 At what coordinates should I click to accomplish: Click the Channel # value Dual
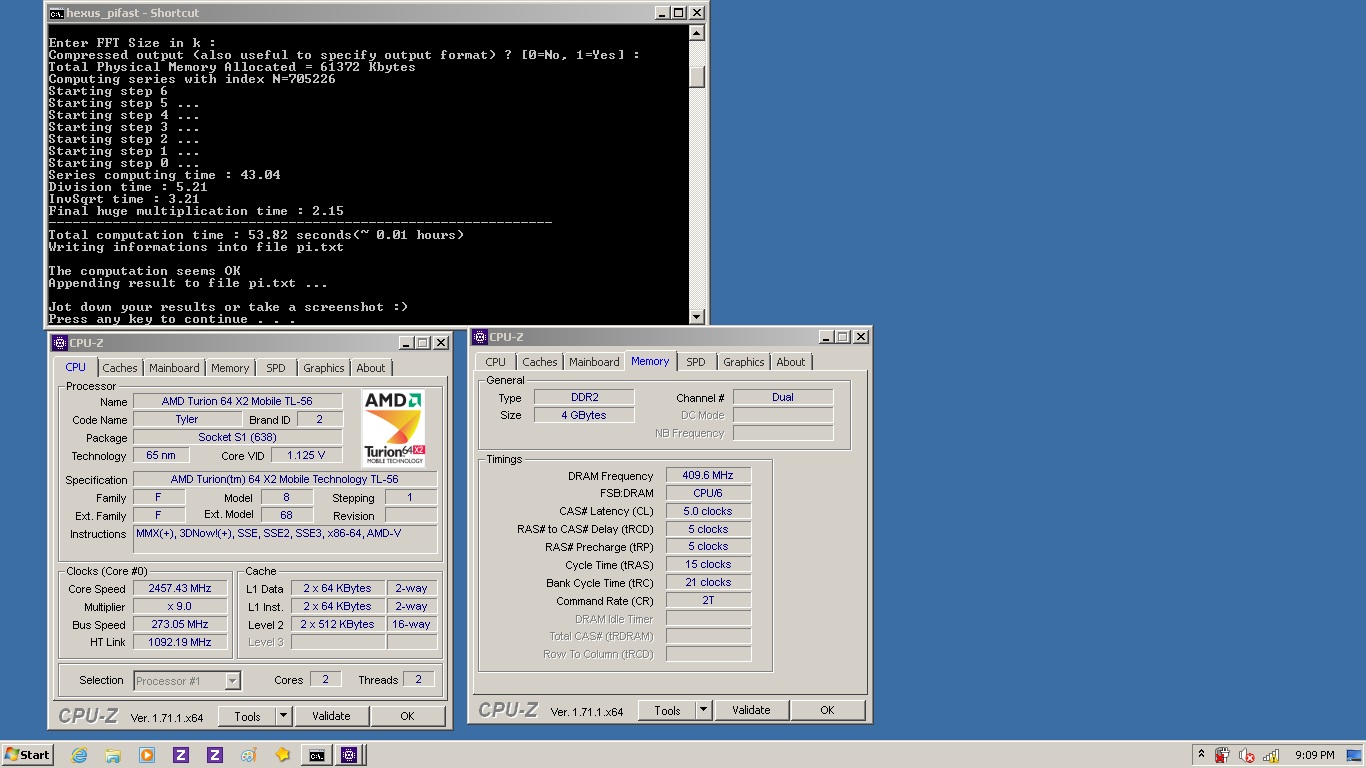click(783, 397)
